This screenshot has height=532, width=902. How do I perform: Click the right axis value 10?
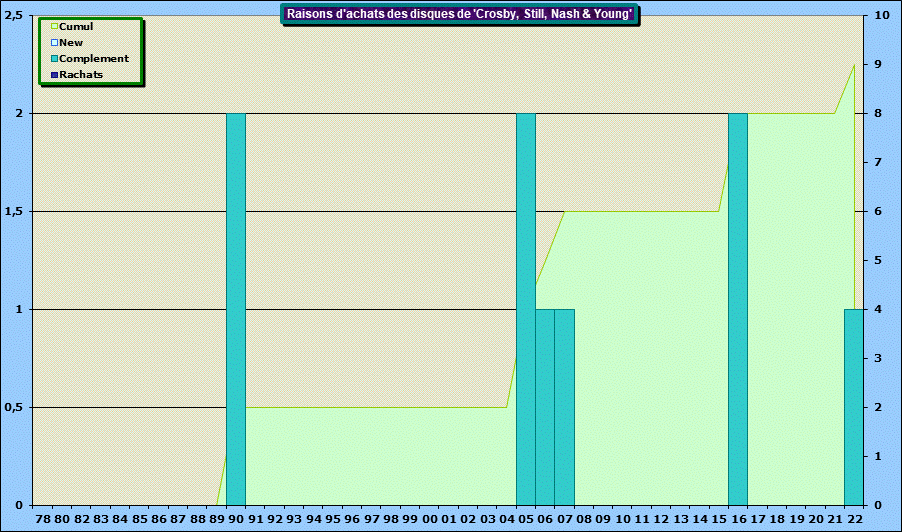tap(881, 16)
